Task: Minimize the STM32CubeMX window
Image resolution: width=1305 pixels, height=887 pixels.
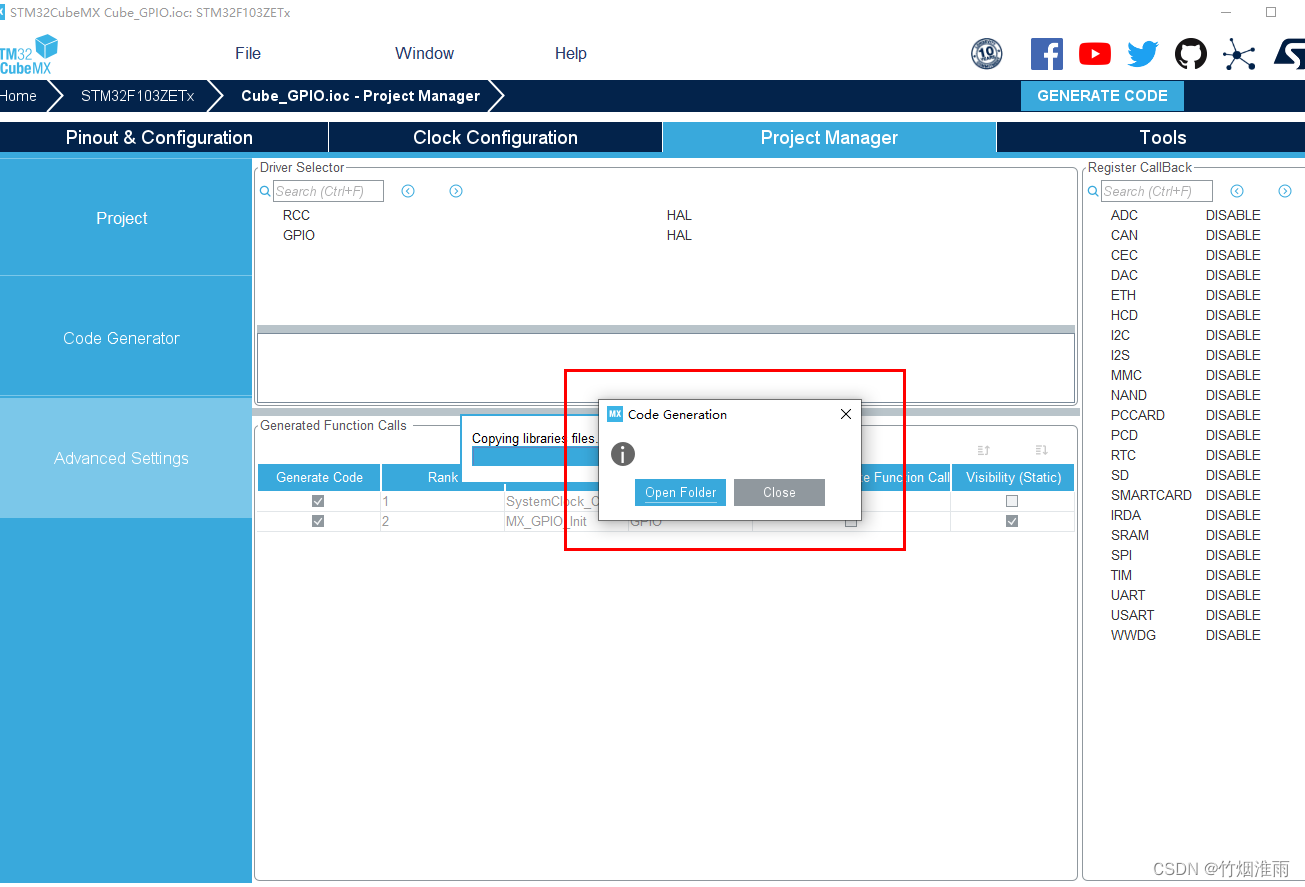Action: tap(1227, 12)
